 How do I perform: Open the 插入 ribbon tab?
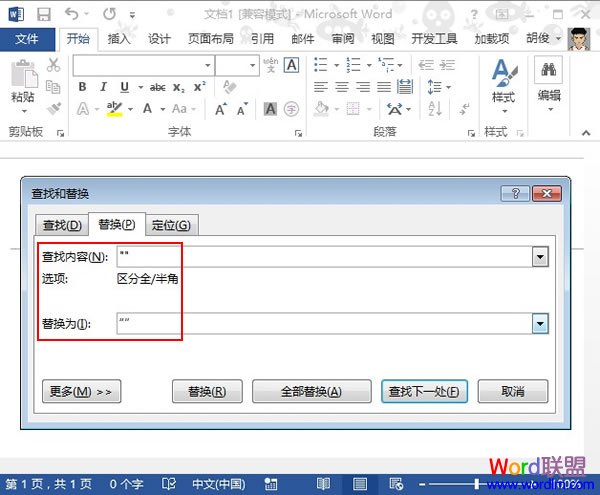point(119,39)
